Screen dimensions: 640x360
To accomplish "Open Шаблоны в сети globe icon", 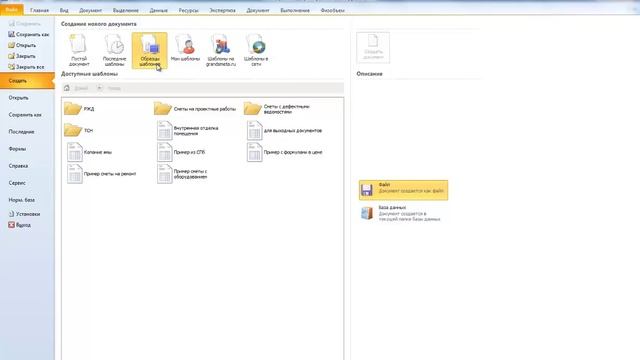I will pyautogui.click(x=256, y=50).
